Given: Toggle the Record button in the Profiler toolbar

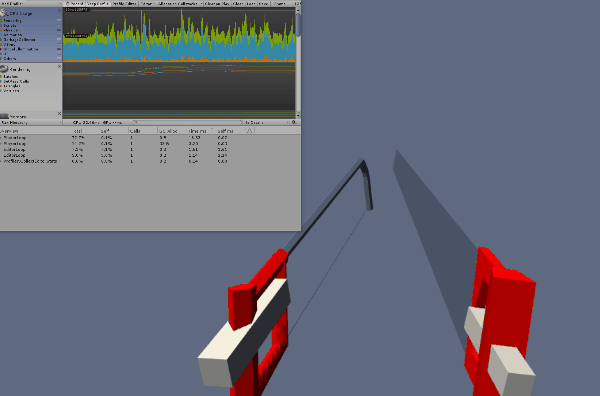Looking at the screenshot, I should (x=74, y=3).
